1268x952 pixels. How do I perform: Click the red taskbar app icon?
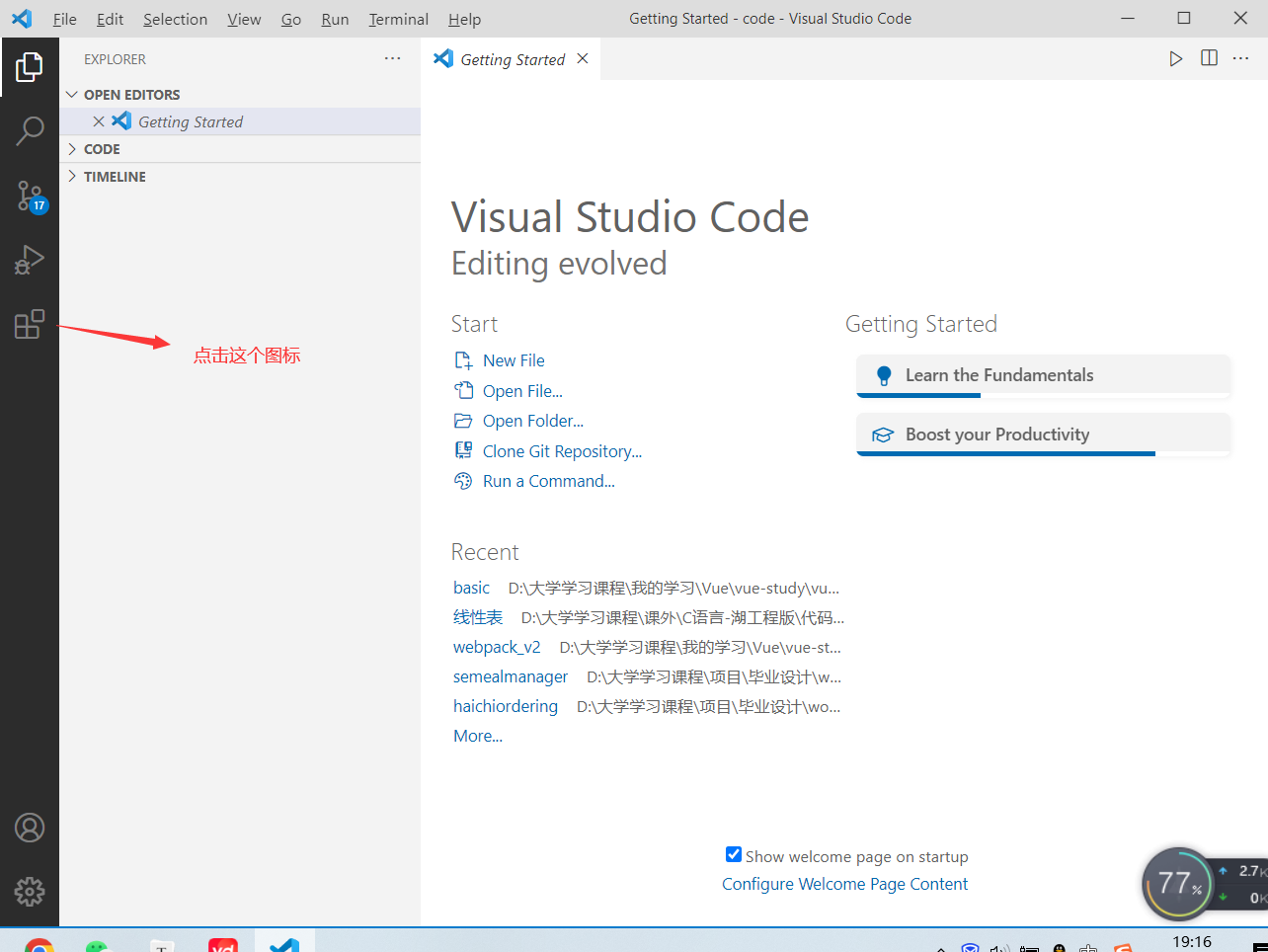coord(223,945)
